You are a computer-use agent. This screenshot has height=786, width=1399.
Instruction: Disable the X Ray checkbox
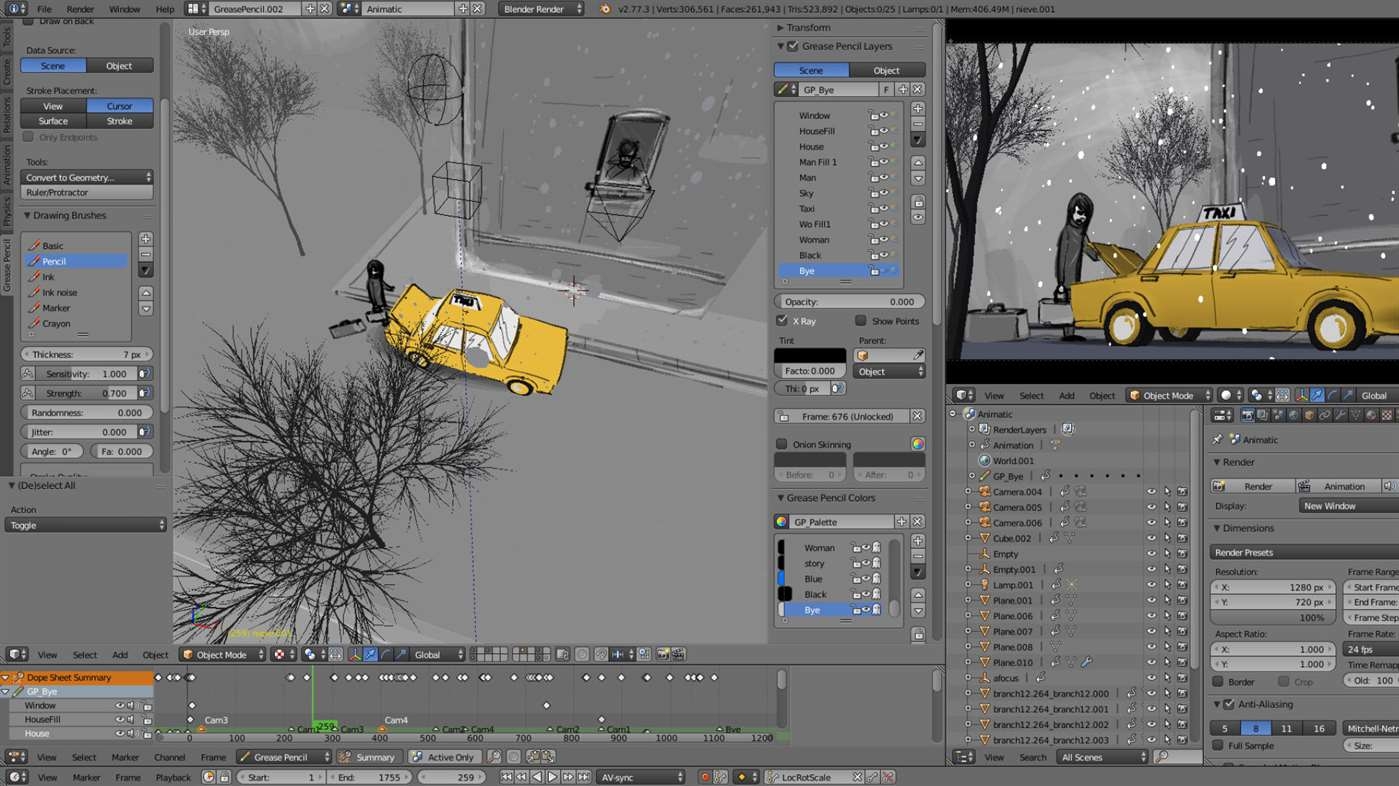[782, 321]
